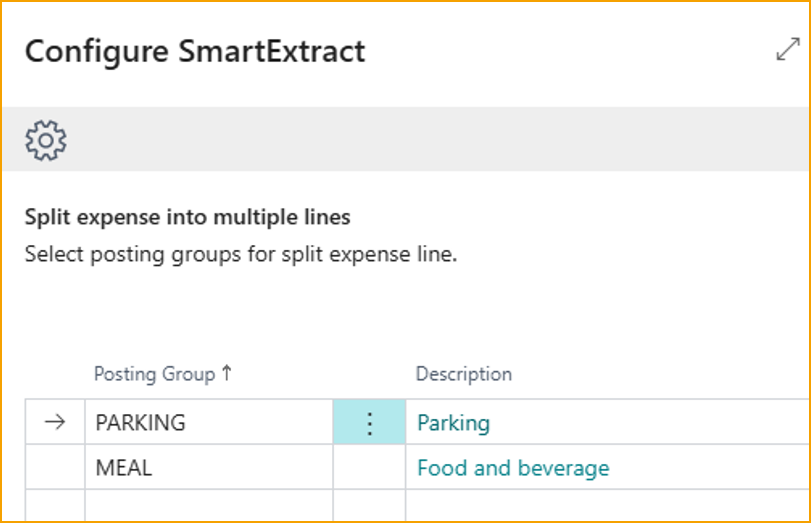Open the three-dot menu for the PARKING row
811x523 pixels.
click(369, 423)
